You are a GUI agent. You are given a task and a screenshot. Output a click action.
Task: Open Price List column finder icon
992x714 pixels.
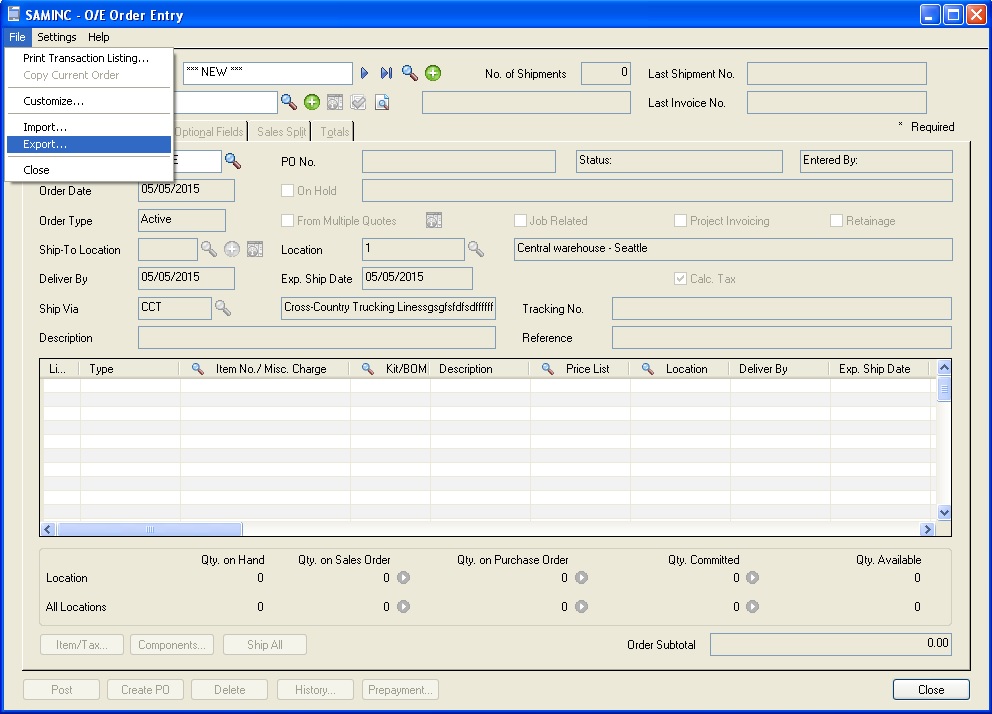coord(547,369)
